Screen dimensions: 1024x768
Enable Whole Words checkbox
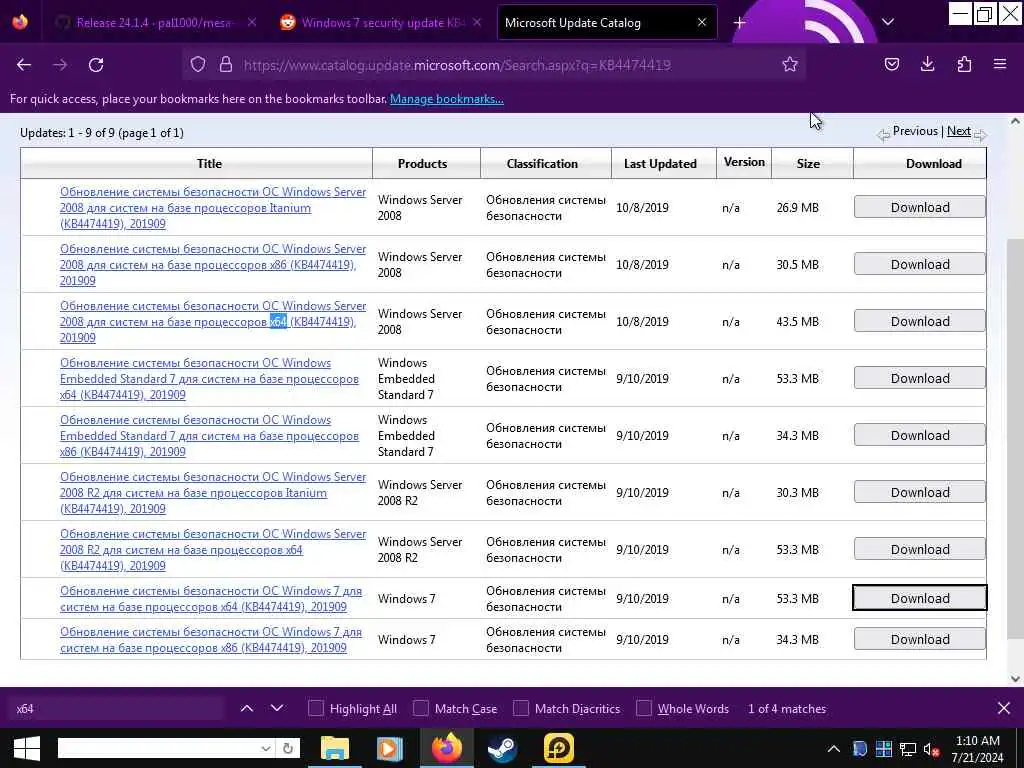coord(644,708)
